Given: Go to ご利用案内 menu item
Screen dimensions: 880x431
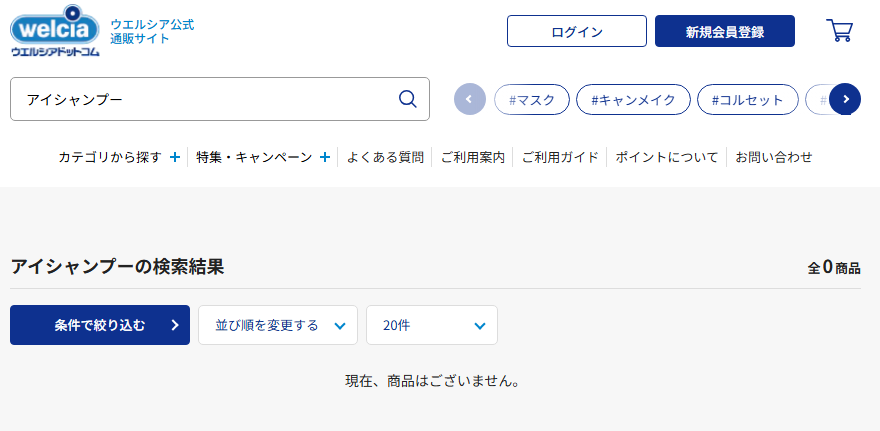Looking at the screenshot, I should [x=472, y=157].
